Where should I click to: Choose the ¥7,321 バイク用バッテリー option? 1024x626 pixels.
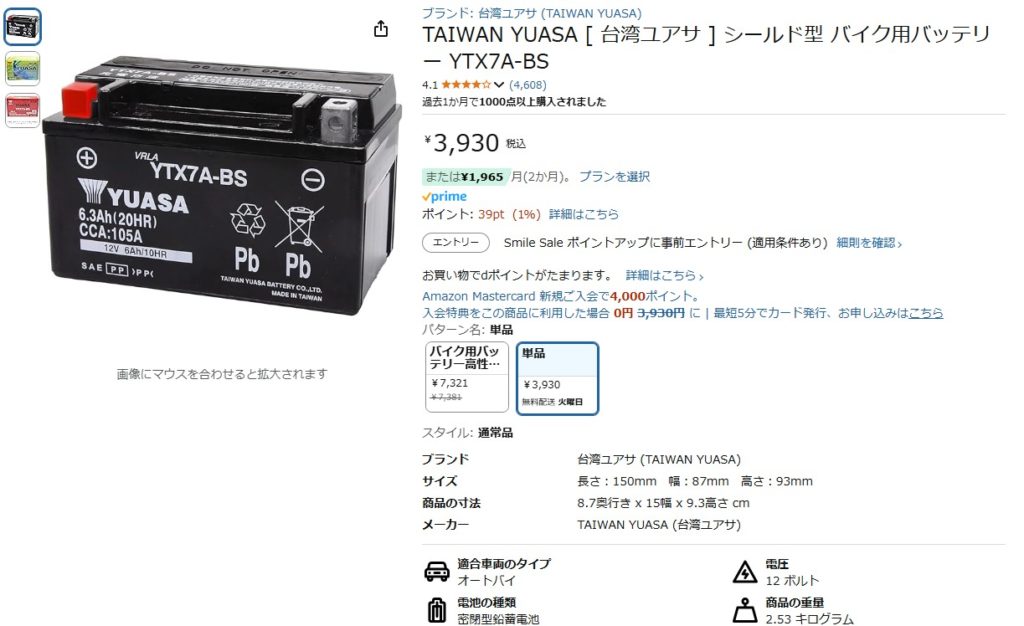467,377
